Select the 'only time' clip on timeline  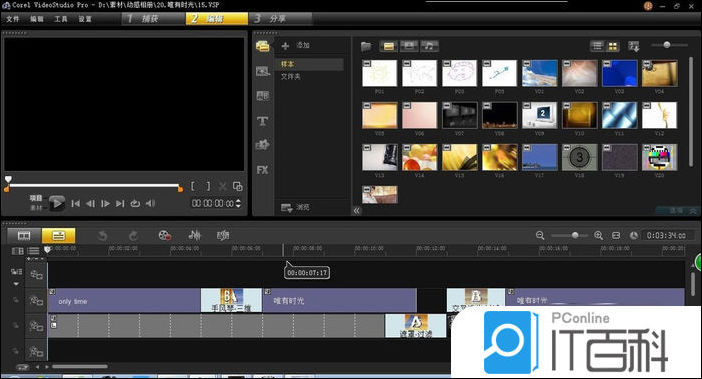click(x=124, y=301)
